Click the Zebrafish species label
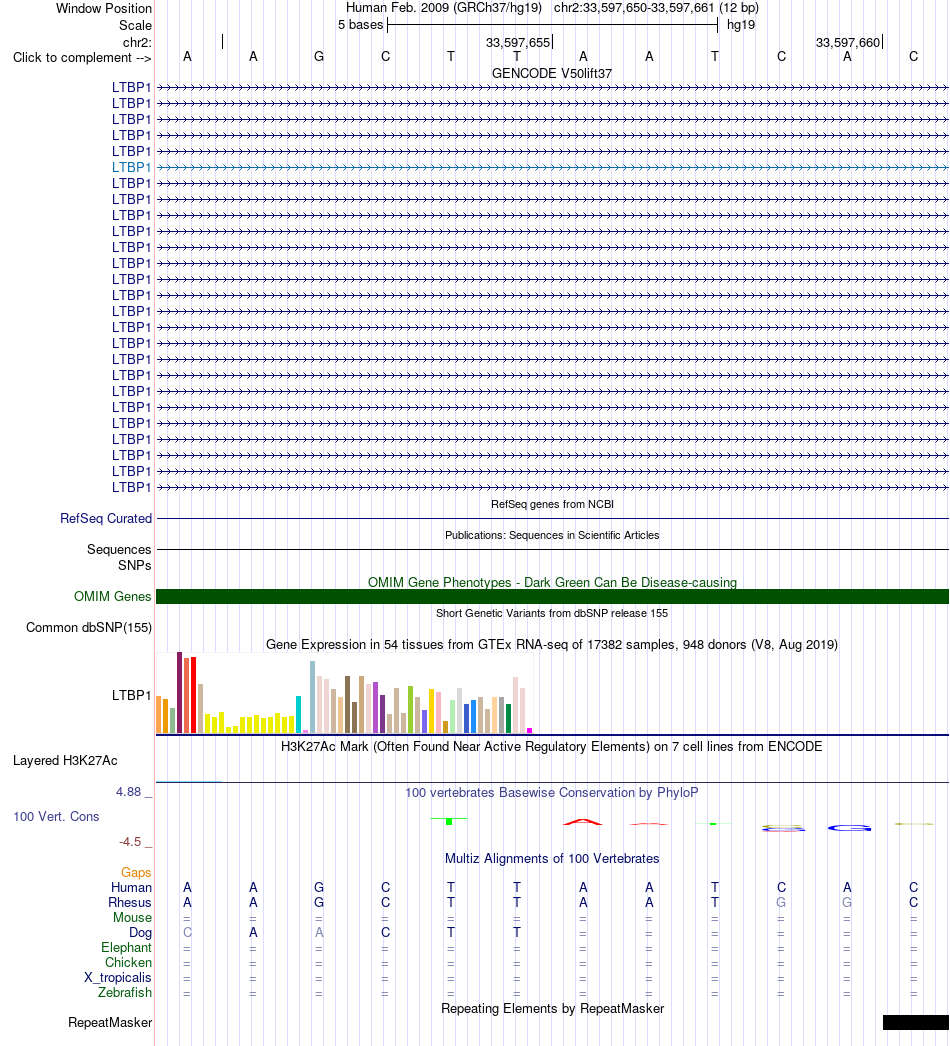 [x=125, y=993]
